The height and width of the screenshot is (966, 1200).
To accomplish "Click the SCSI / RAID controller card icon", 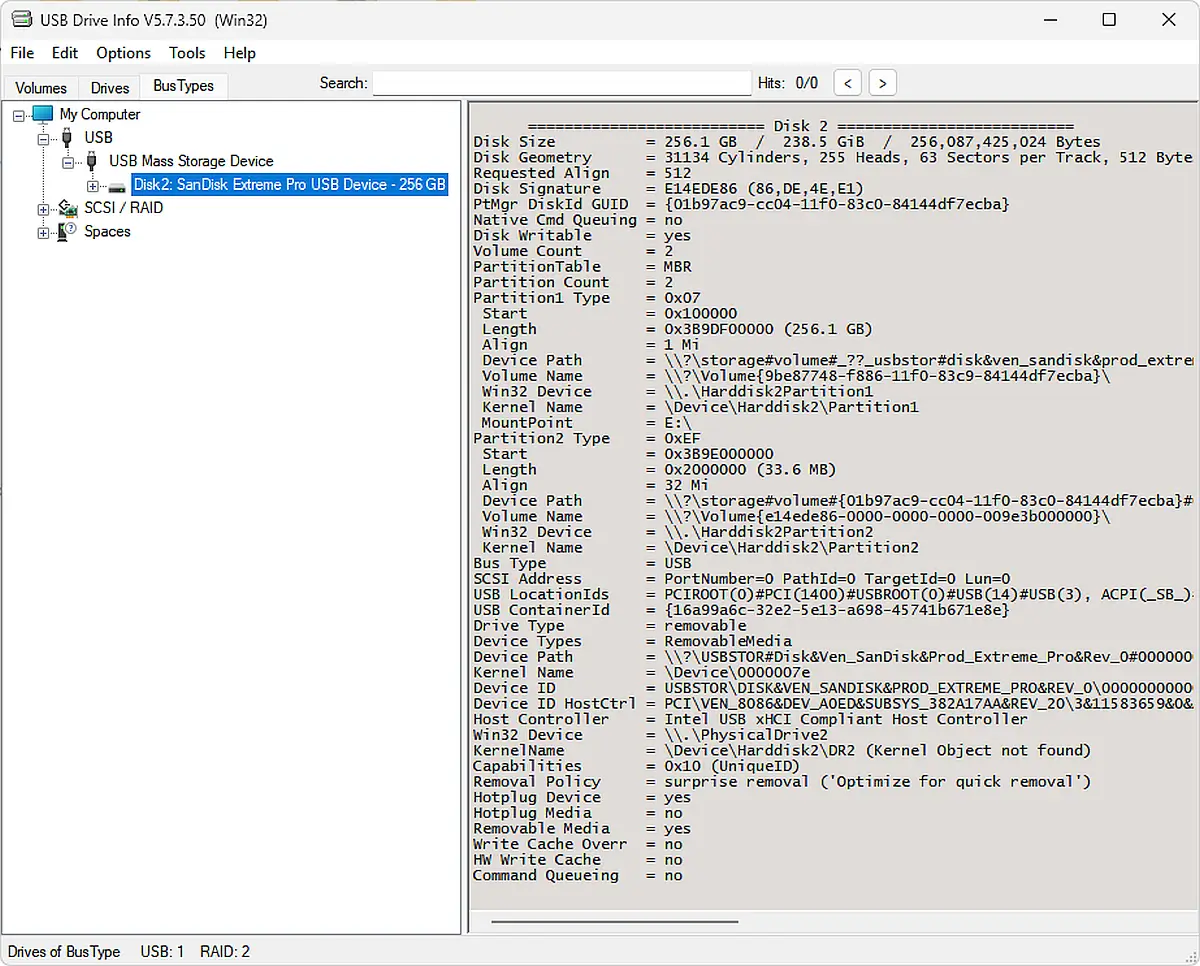I will point(68,208).
